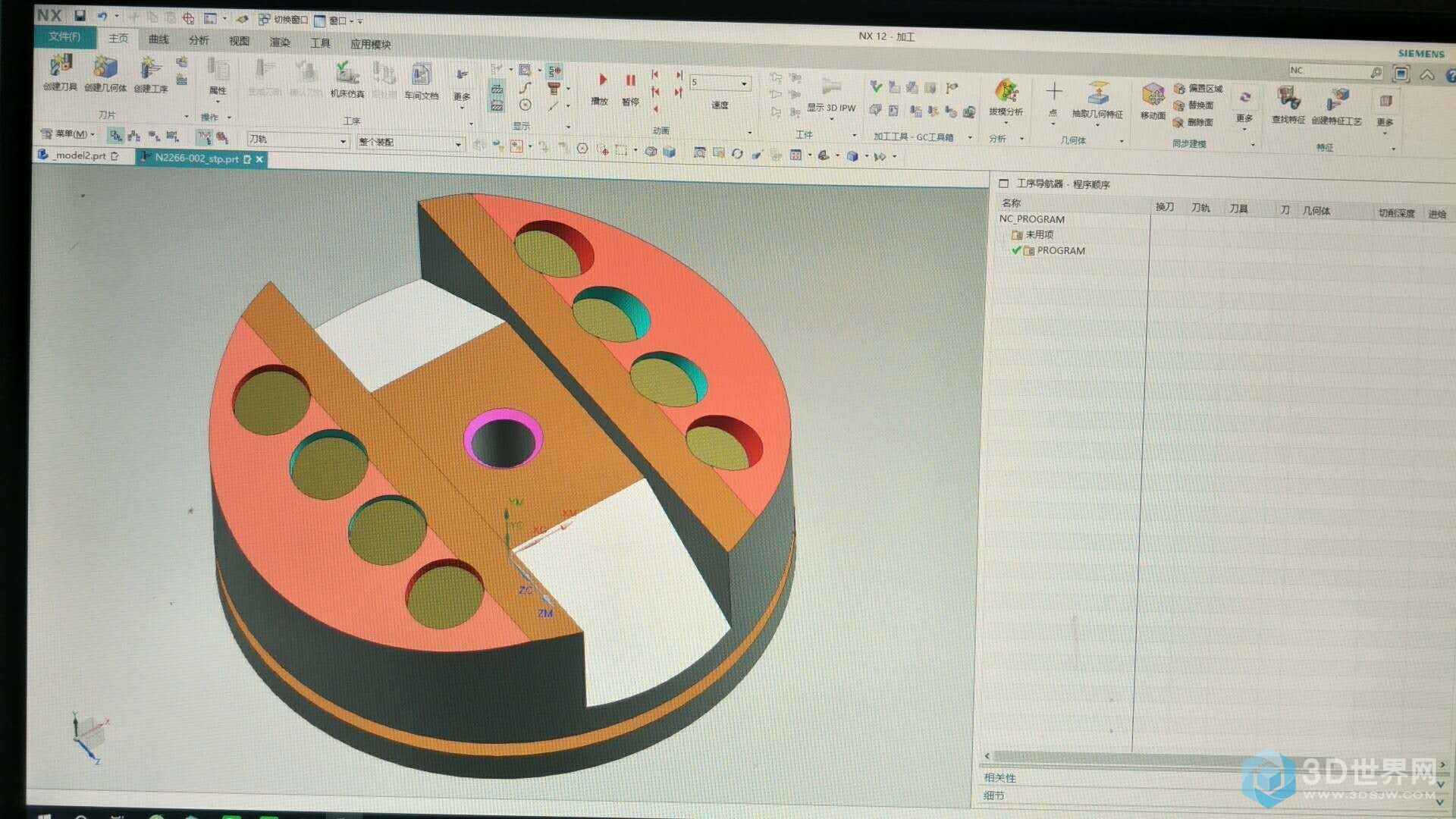Click the 切削深度 column header

tap(1396, 214)
